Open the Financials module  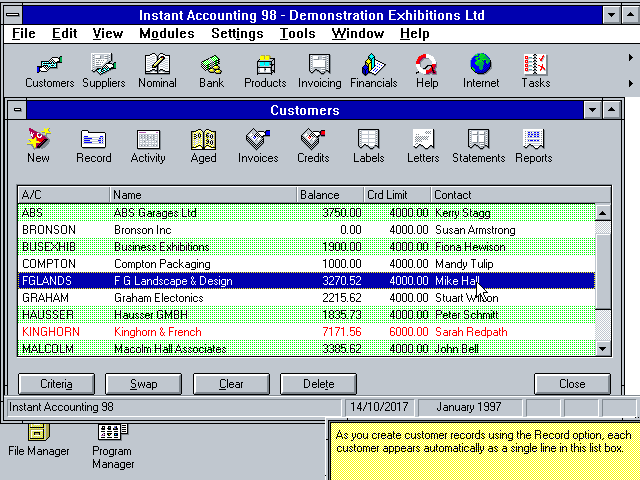[373, 71]
